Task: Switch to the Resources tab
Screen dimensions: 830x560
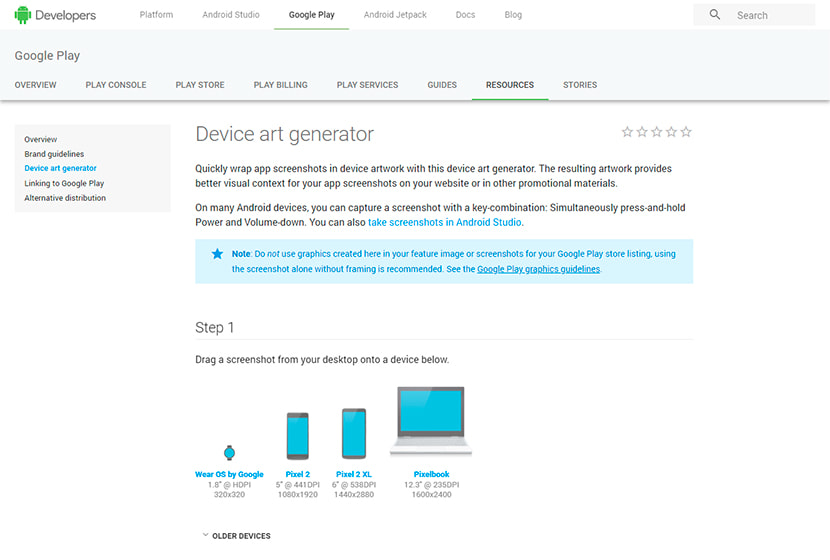Action: point(510,85)
